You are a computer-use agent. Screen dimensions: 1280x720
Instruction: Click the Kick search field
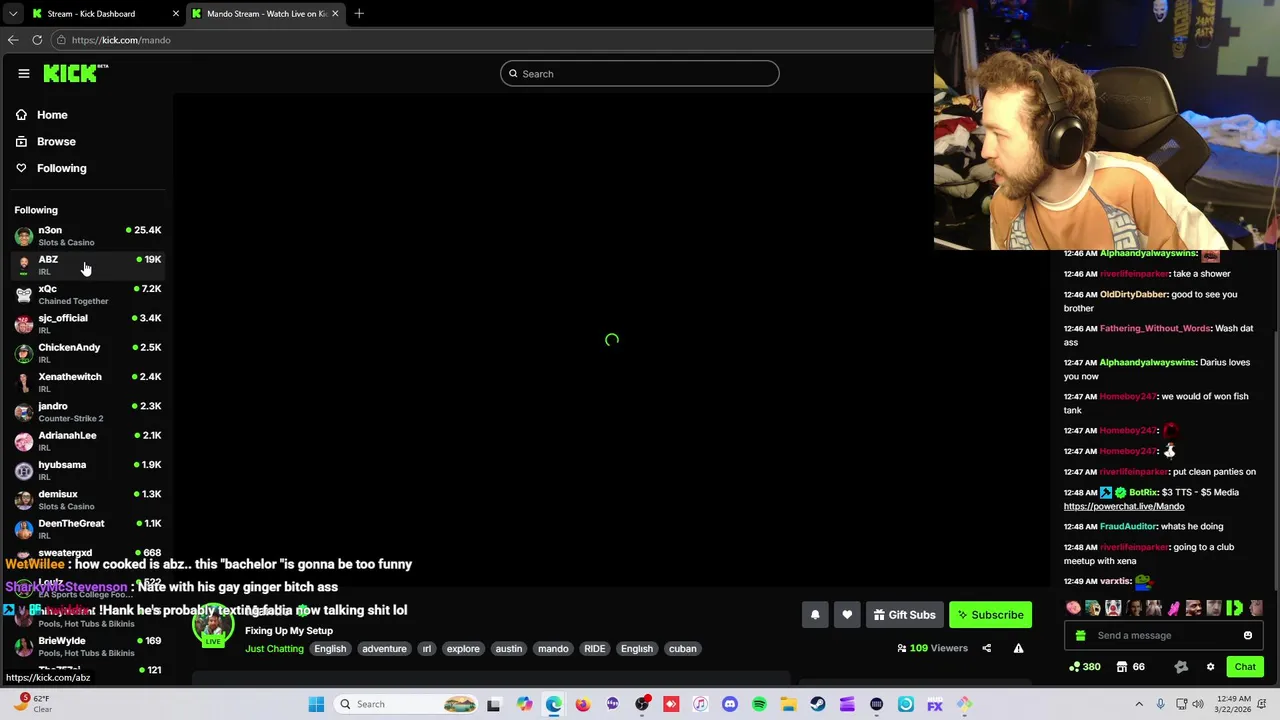[640, 74]
